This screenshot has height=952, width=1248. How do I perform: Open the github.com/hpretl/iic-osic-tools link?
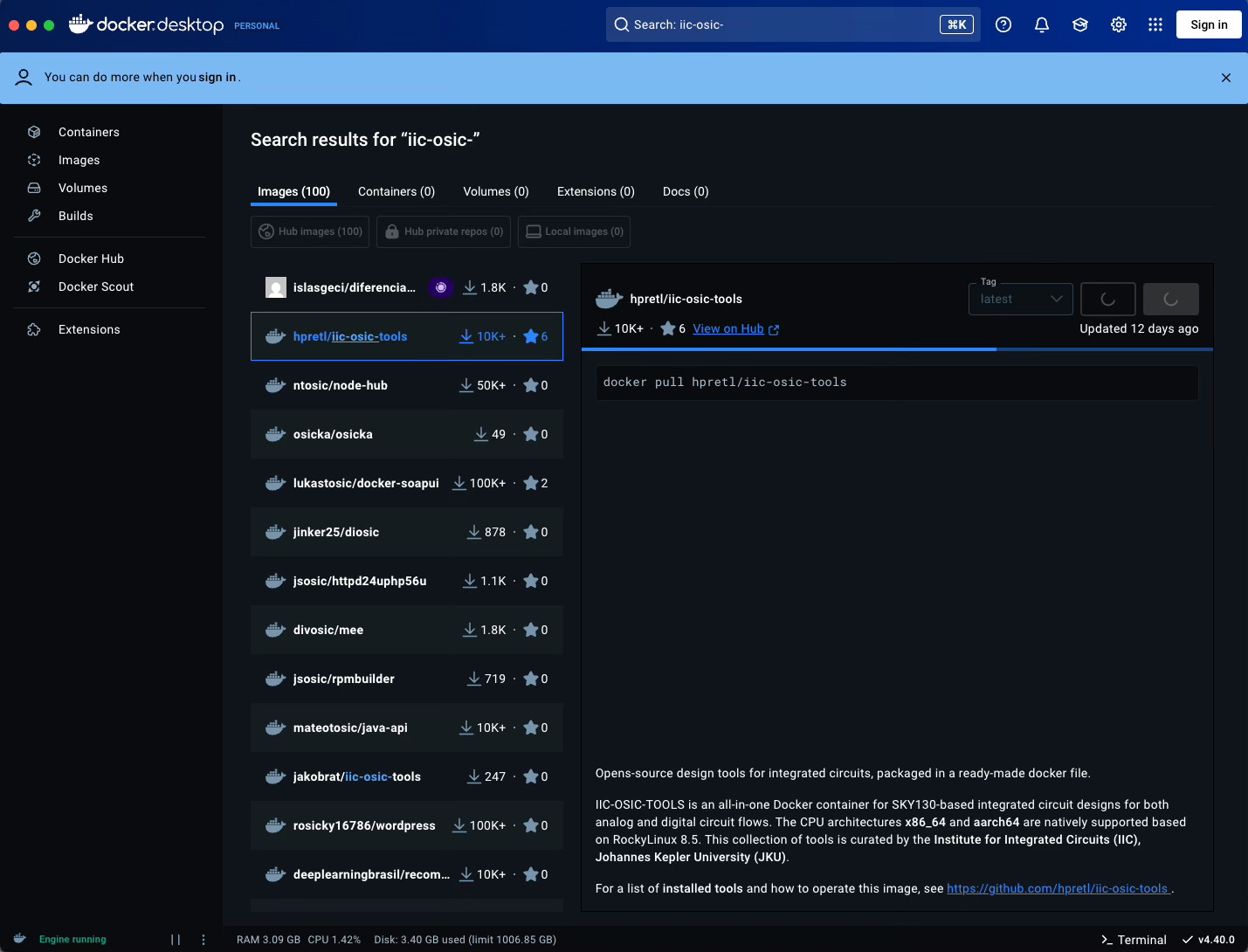pyautogui.click(x=1058, y=888)
